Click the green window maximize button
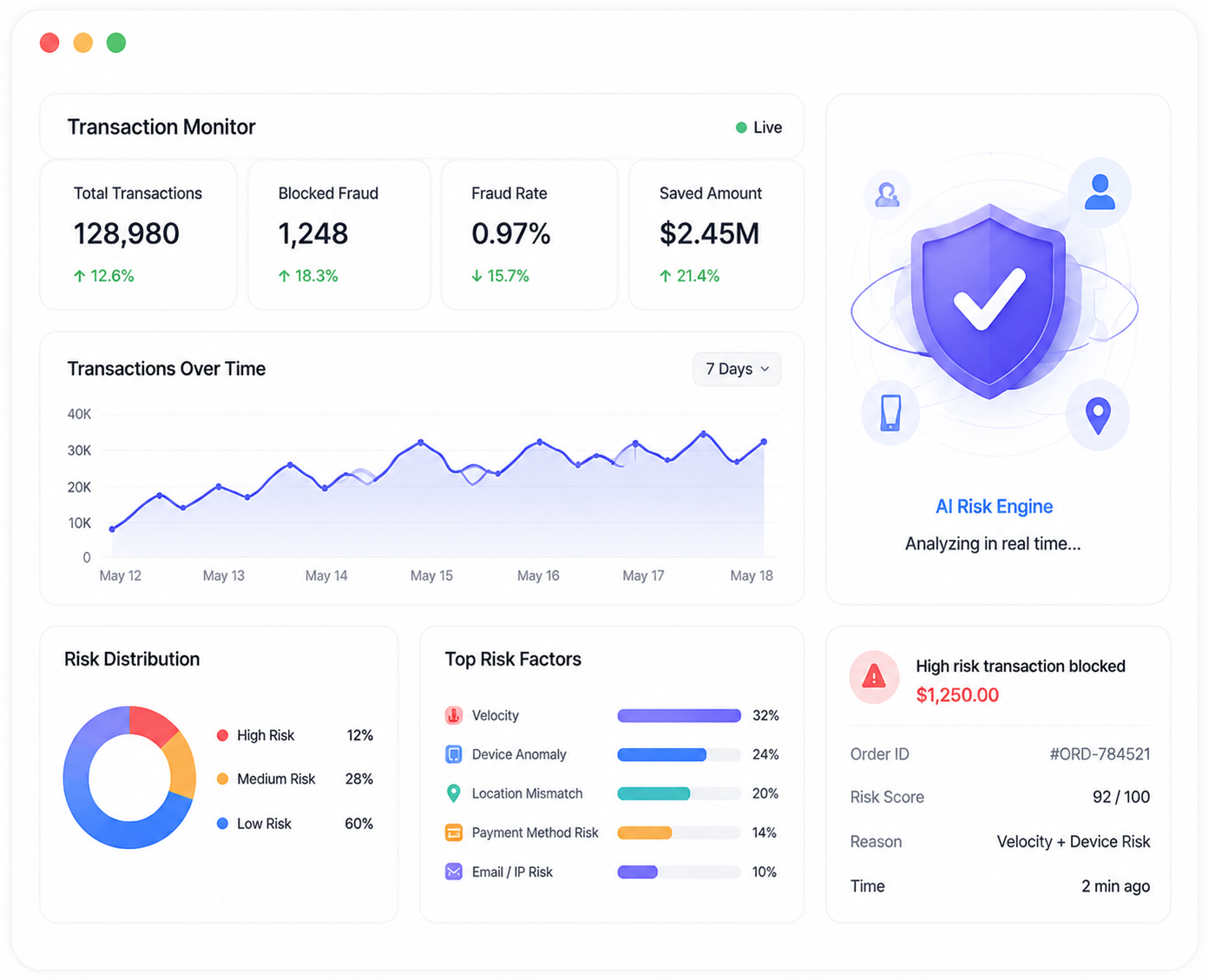Viewport: 1209px width, 980px height. [116, 43]
